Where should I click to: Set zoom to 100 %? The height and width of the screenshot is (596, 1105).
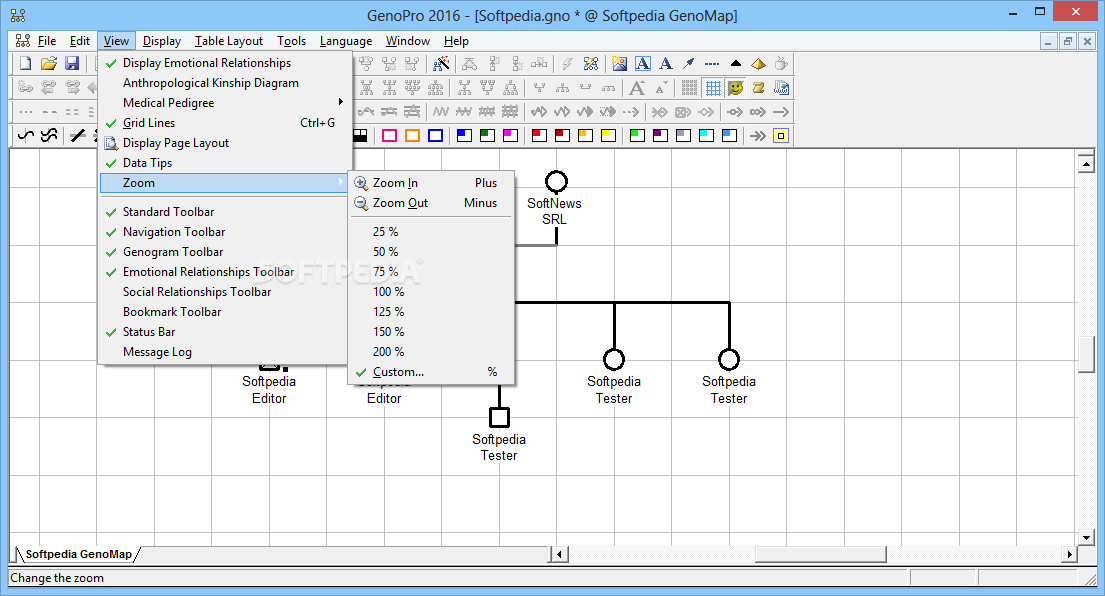click(x=431, y=292)
